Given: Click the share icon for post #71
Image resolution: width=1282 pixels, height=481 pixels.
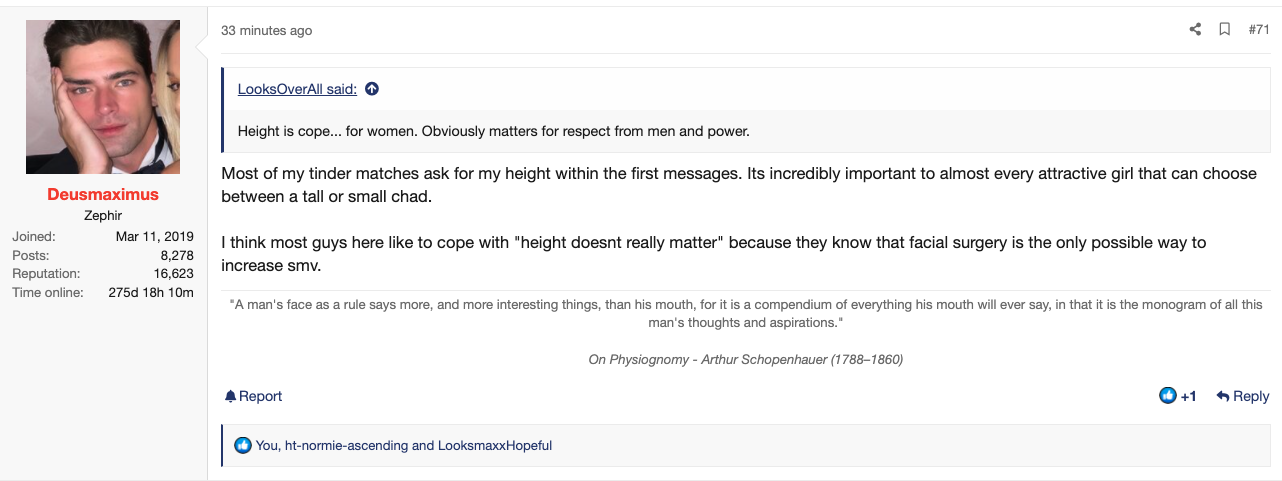Looking at the screenshot, I should tap(1194, 30).
